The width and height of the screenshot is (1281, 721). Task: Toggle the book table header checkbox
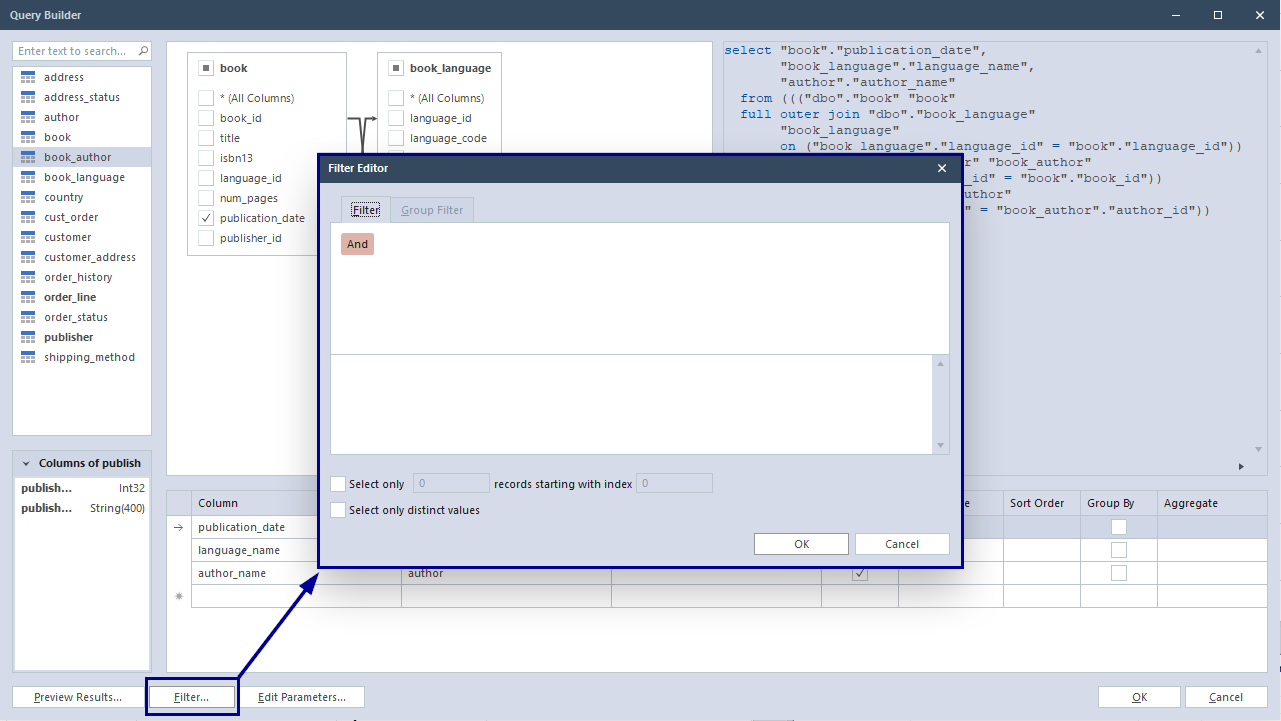coord(206,68)
